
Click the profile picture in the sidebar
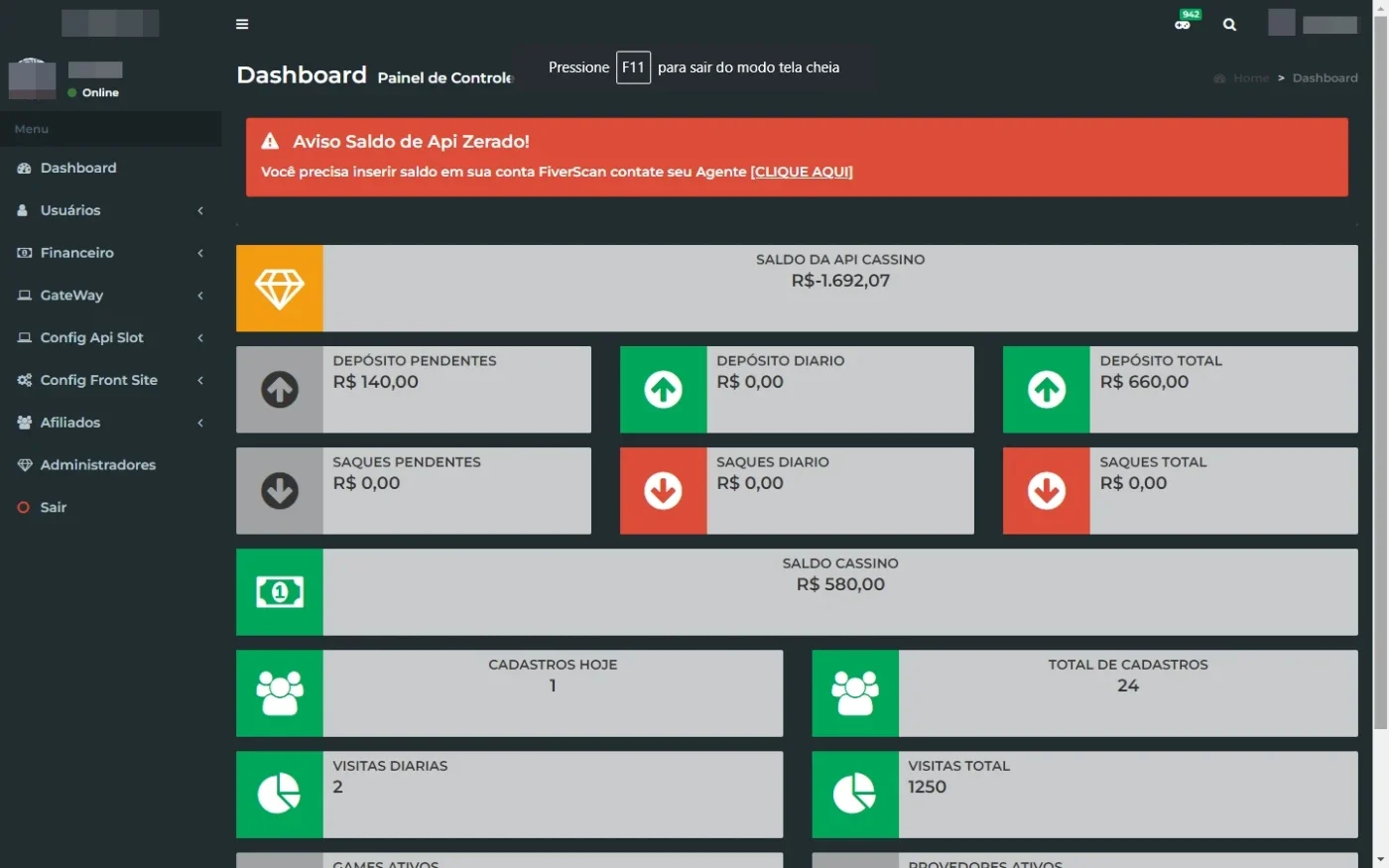pos(32,78)
